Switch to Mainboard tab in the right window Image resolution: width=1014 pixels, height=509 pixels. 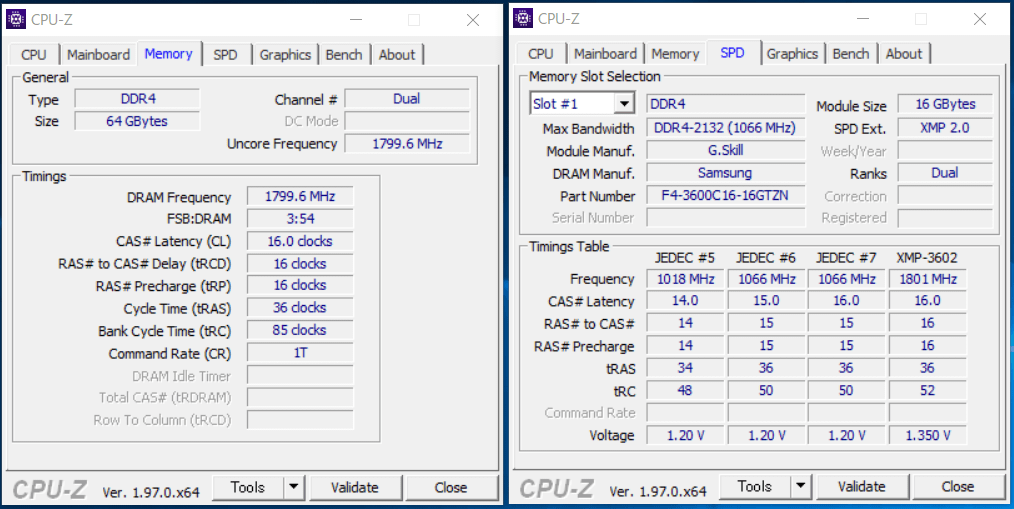[x=605, y=54]
